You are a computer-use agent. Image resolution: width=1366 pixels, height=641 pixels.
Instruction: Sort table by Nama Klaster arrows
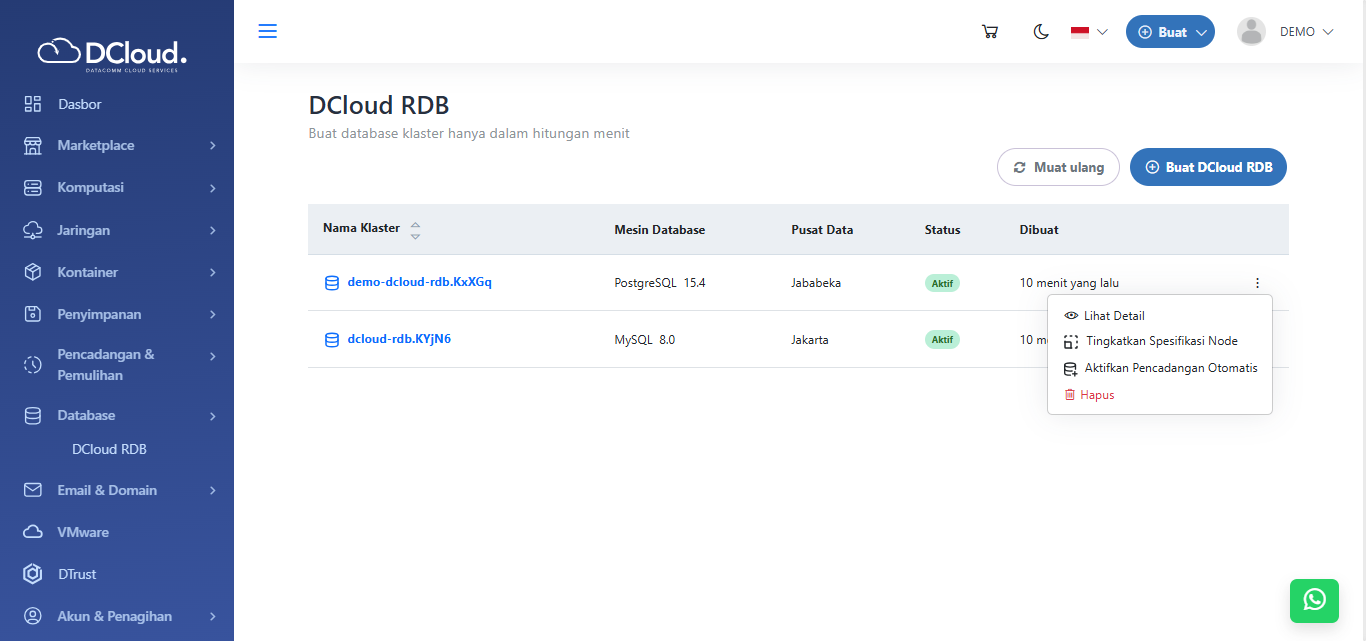[x=415, y=230]
